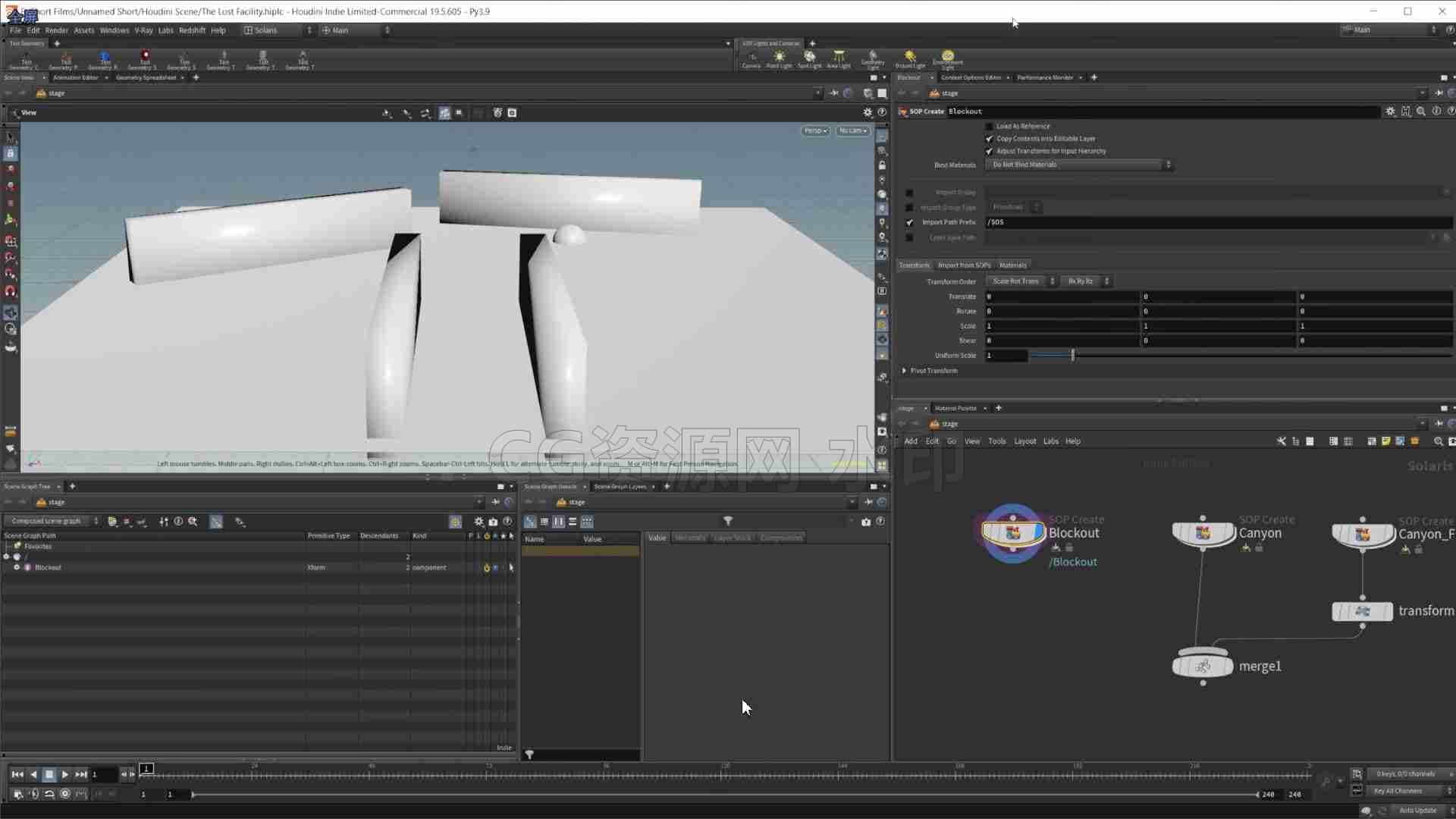The width and height of the screenshot is (1456, 819).
Task: Click the merge1 node
Action: pyautogui.click(x=1203, y=667)
